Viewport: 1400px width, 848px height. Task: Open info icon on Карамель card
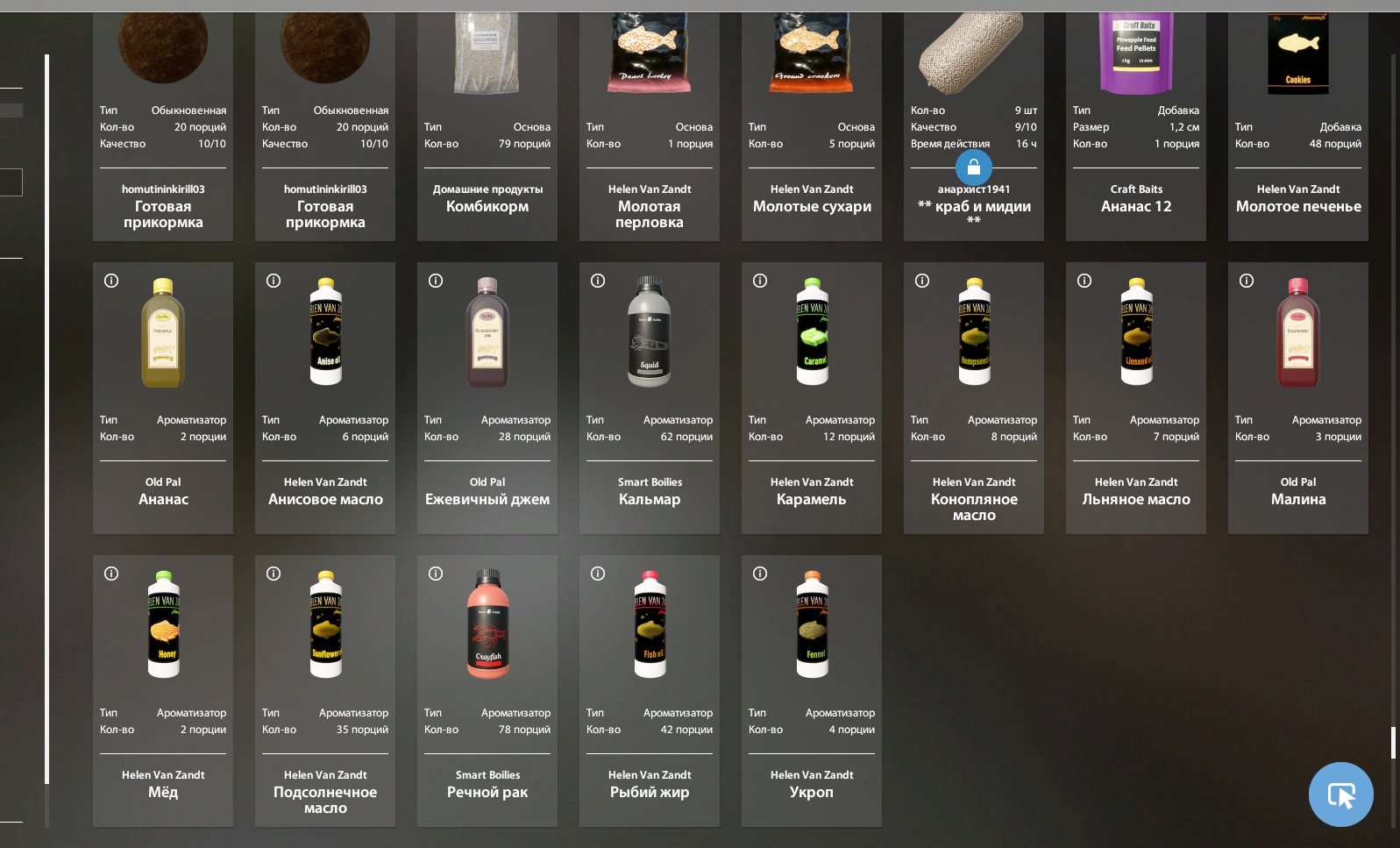(760, 281)
